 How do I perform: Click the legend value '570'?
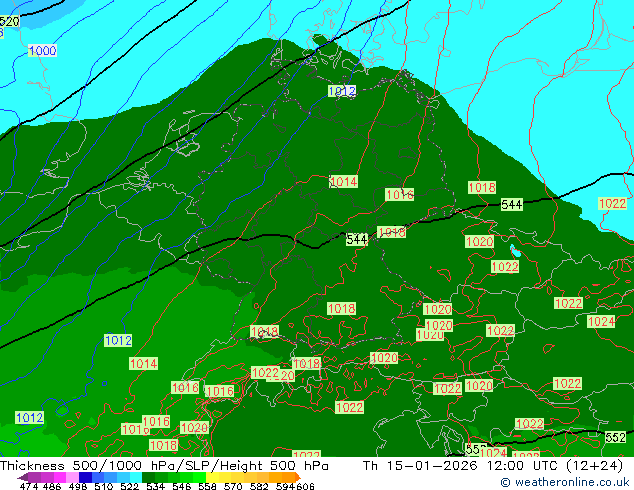click(233, 486)
